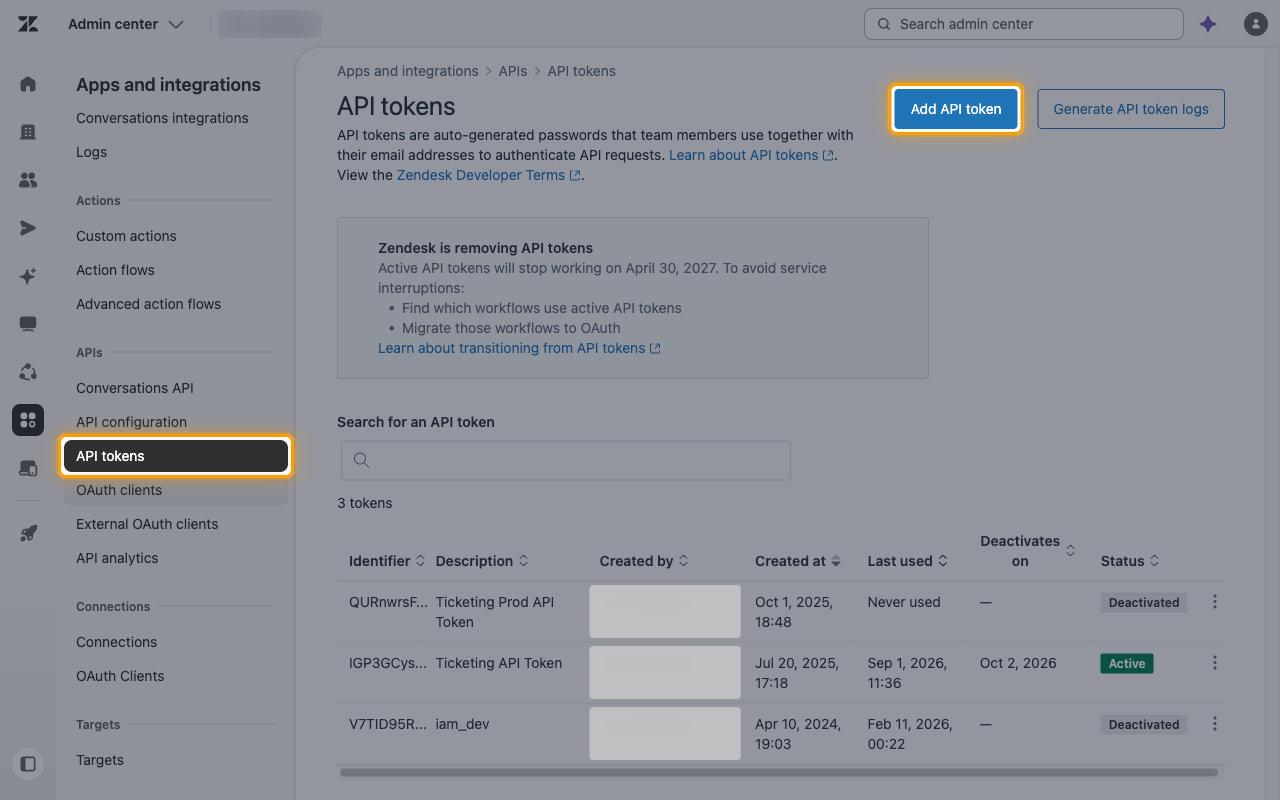
Task: Open the purple AI sparkle icon in header
Action: coord(1208,24)
